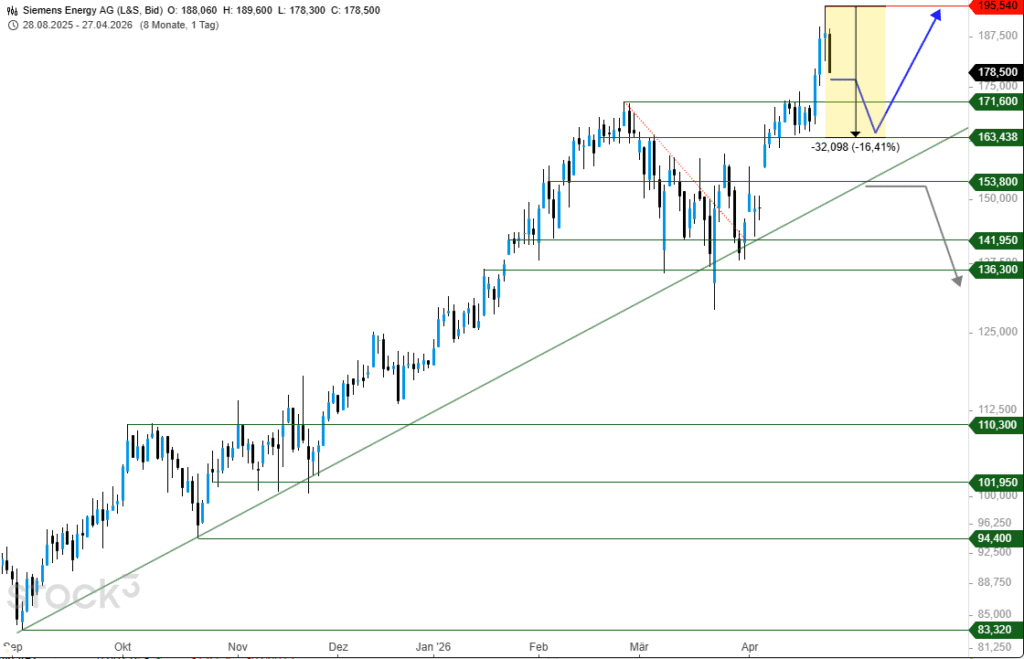The image size is (1024, 659).
Task: Click the Jan '26 time axis marker
Action: point(434,647)
